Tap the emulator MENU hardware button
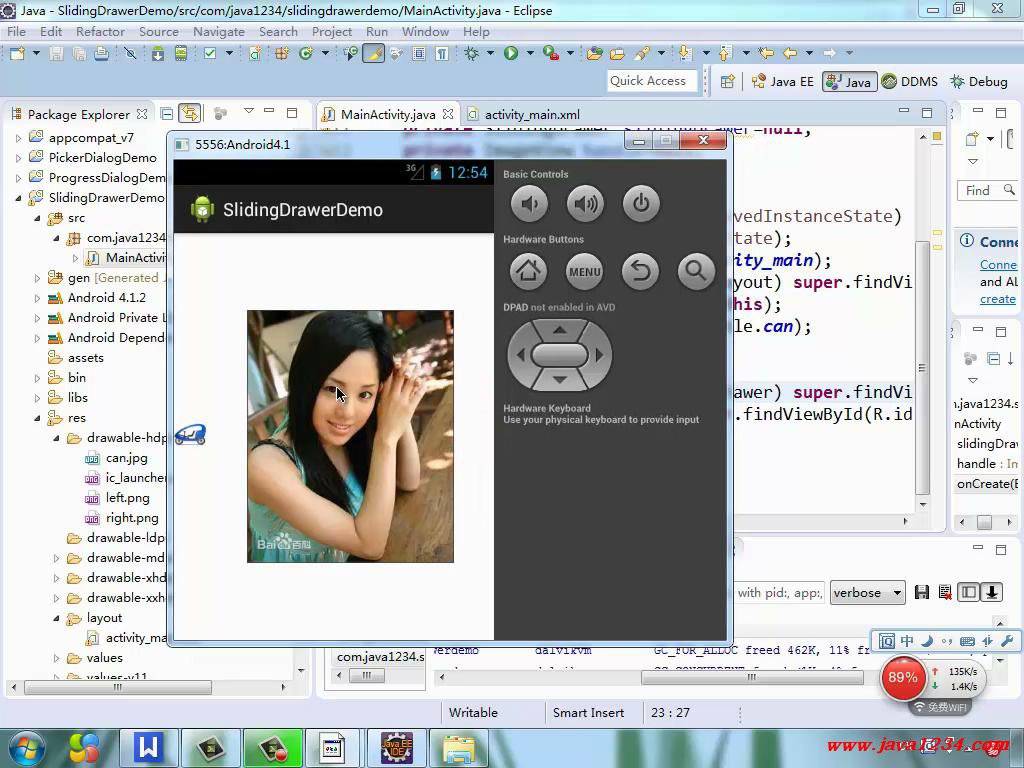Viewport: 1024px width, 768px height. 584,271
